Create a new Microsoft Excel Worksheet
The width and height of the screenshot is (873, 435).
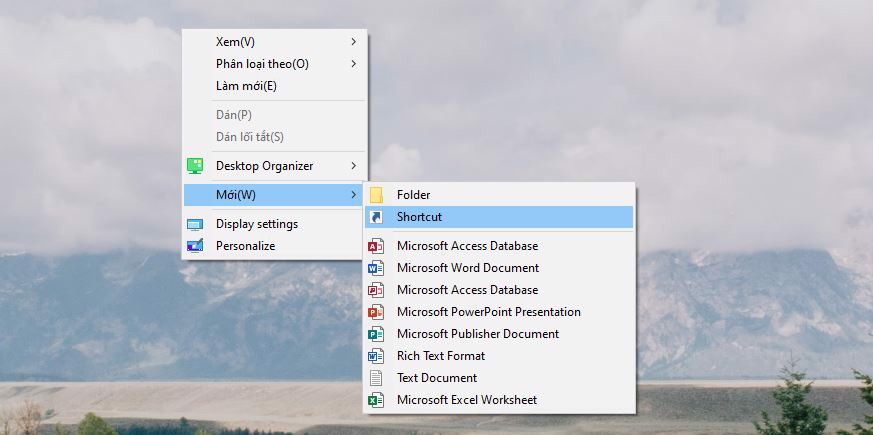(x=499, y=400)
